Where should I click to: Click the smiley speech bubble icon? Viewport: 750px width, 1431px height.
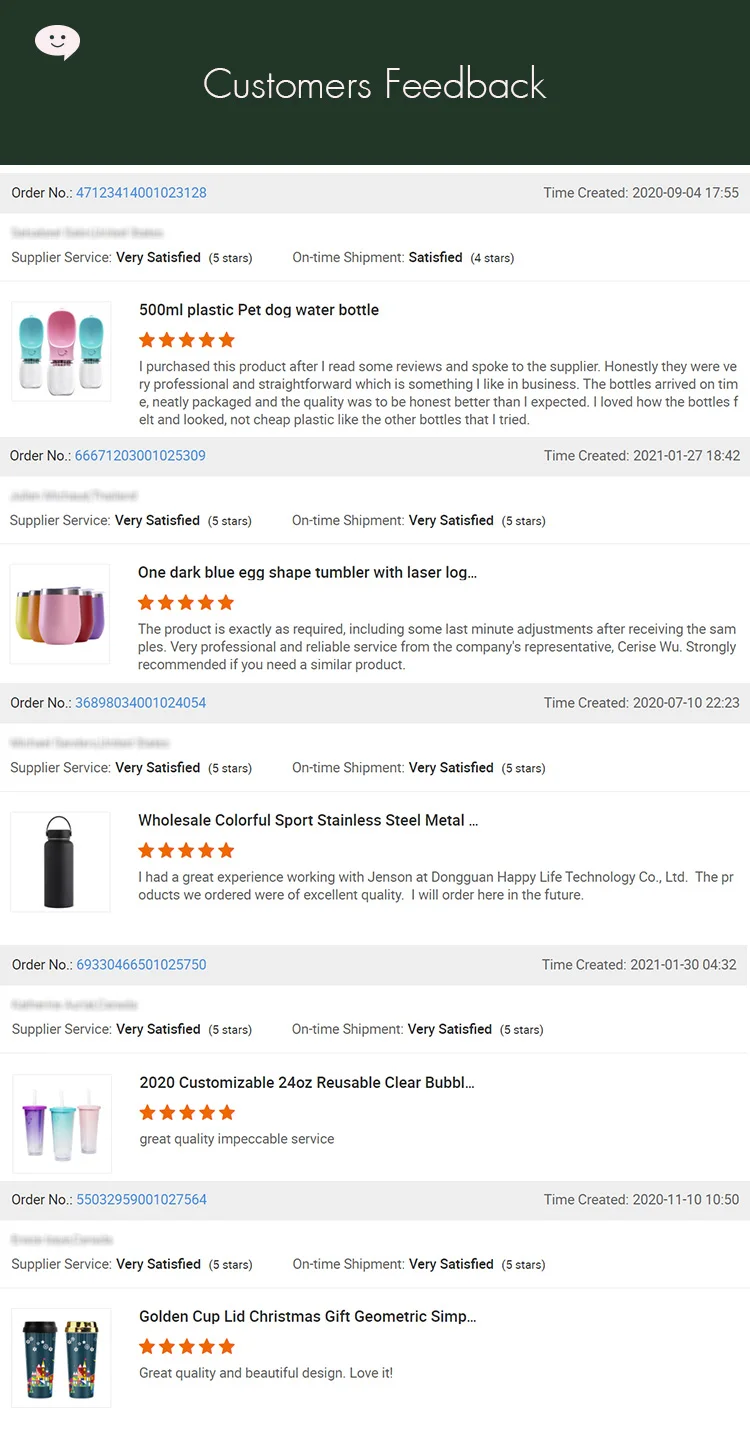pyautogui.click(x=57, y=42)
